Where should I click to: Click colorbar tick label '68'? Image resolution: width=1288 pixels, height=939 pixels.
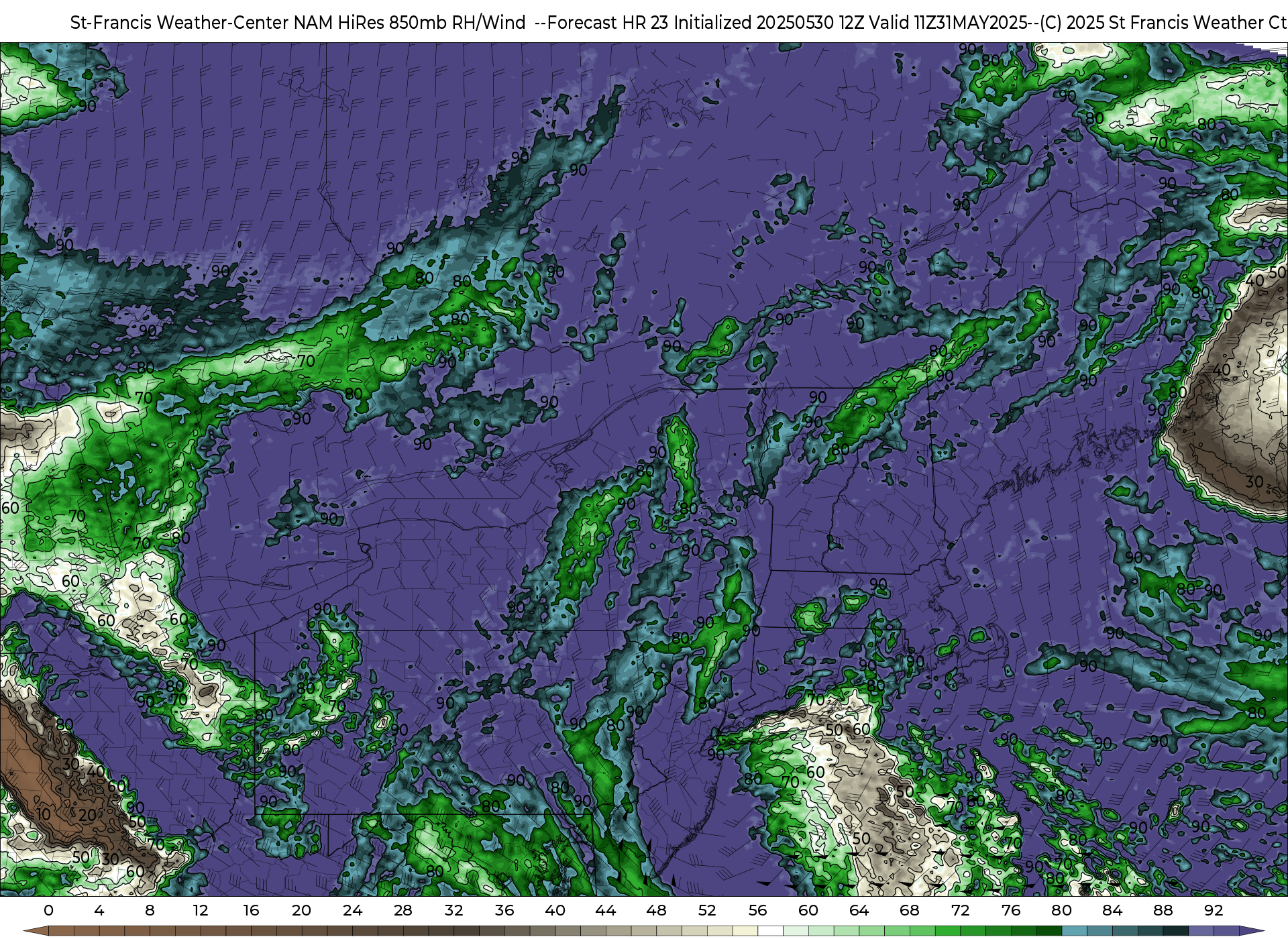910,910
